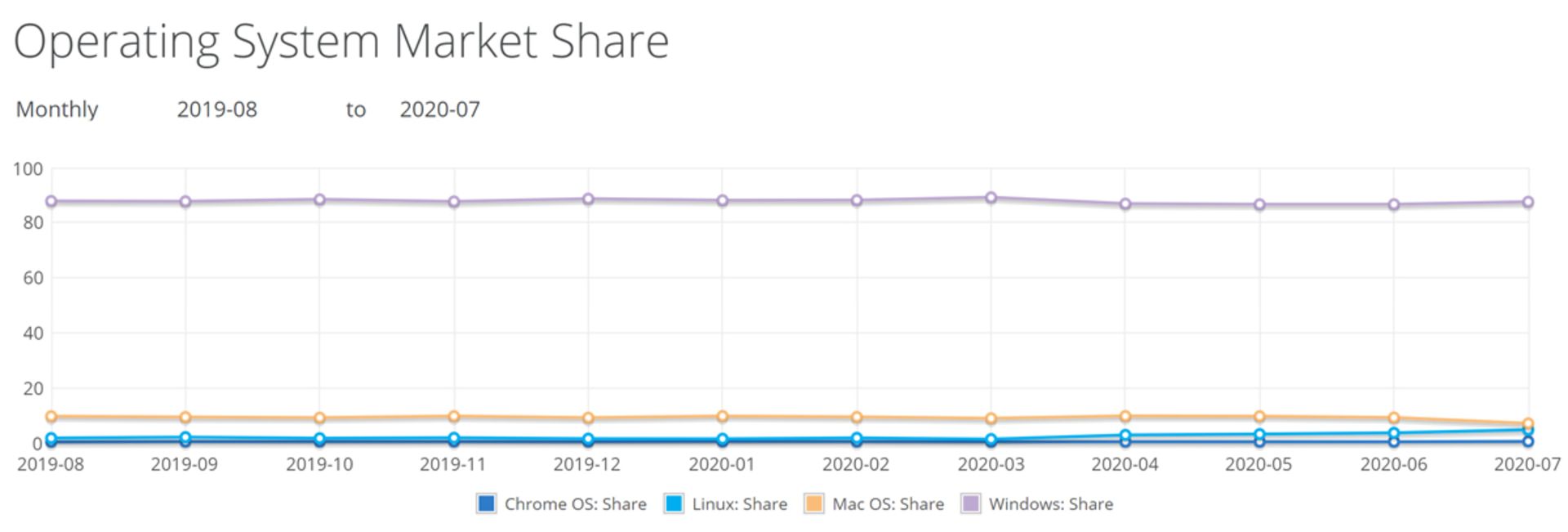Viewport: 1568px width, 532px height.
Task: Hide the Mac OS: Share series label
Action: coord(888,504)
